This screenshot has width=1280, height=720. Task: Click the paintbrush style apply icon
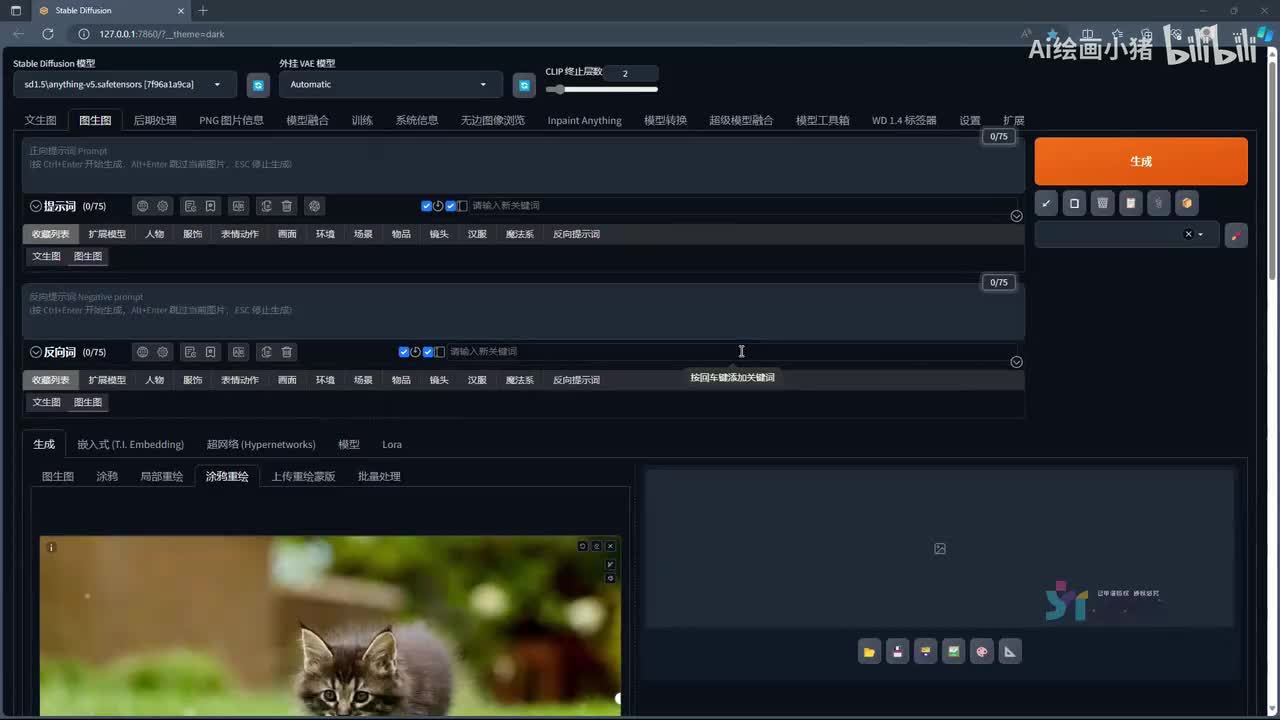tap(1236, 235)
